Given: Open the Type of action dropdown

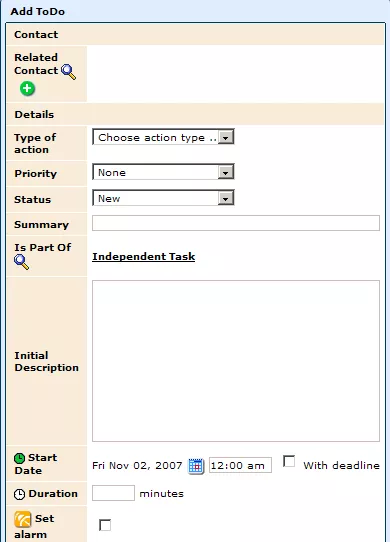Looking at the screenshot, I should coord(163,137).
